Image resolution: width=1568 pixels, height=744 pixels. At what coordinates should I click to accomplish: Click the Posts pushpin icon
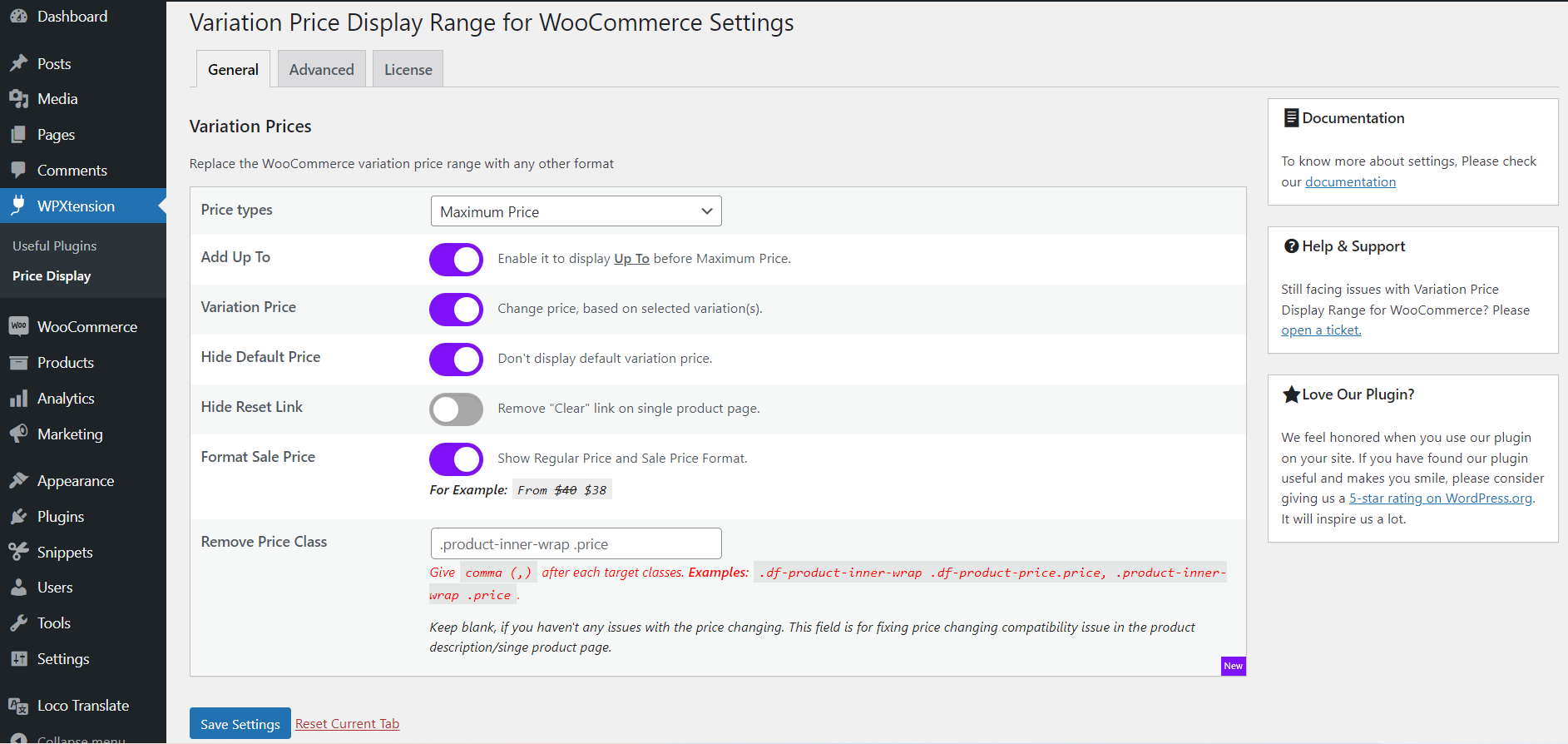[x=18, y=63]
